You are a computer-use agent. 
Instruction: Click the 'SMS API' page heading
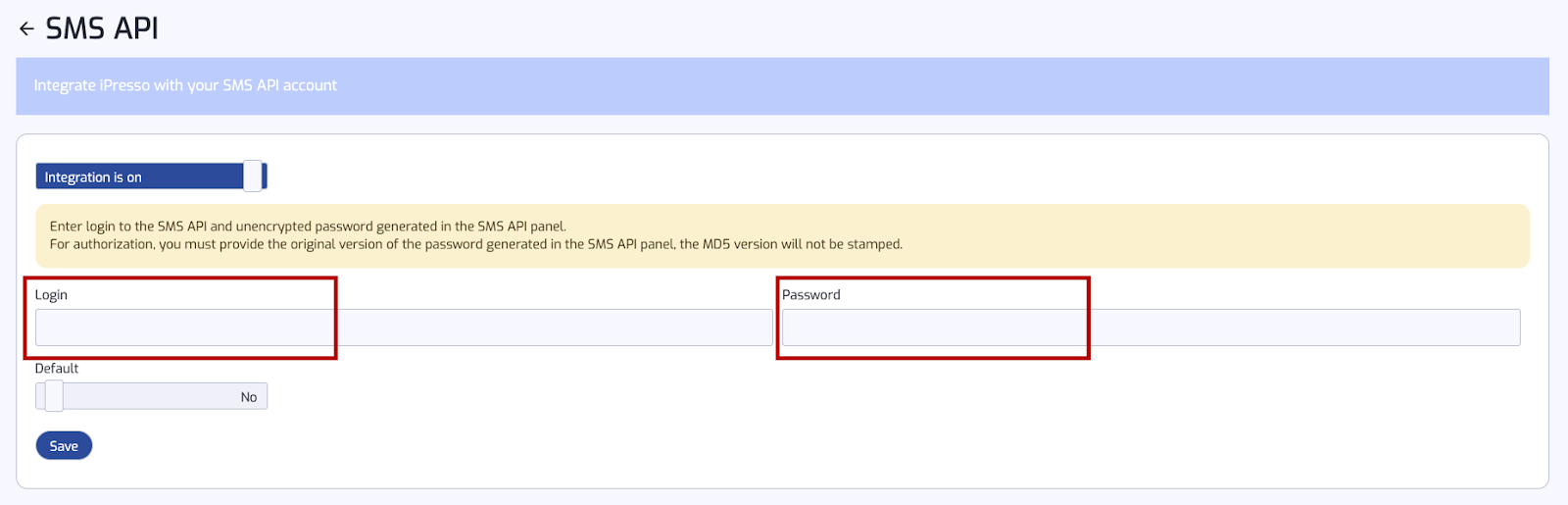(x=102, y=28)
